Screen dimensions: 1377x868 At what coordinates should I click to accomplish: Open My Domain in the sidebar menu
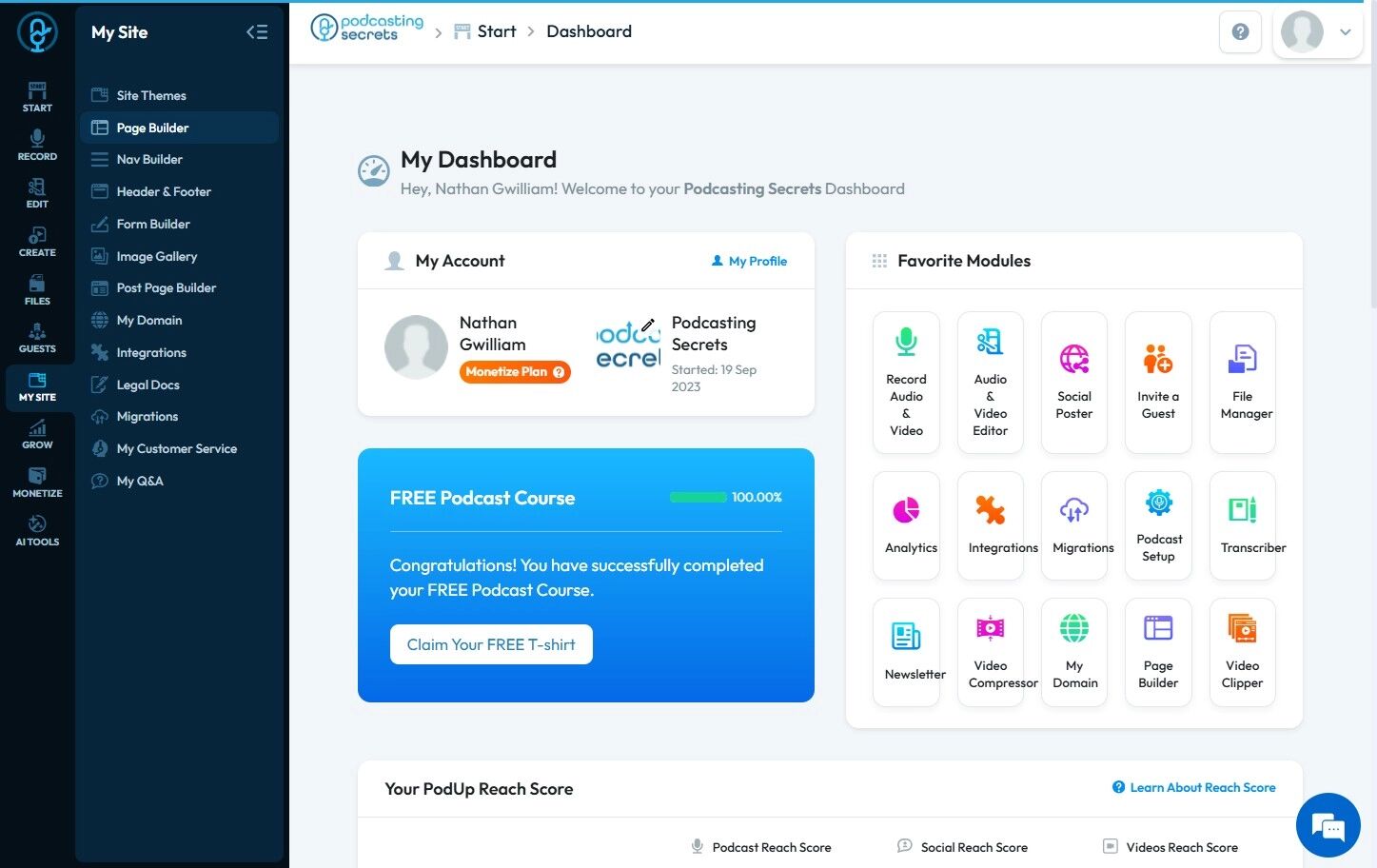180,320
